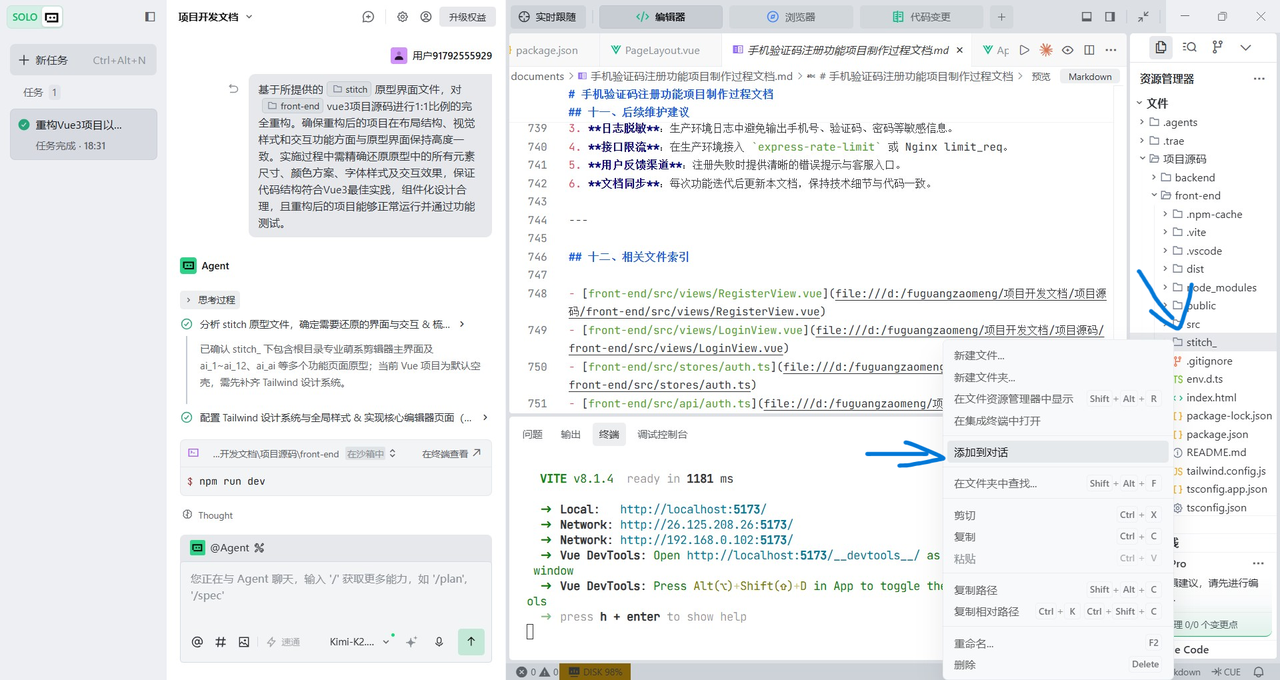The height and width of the screenshot is (680, 1280).
Task: Click the collapse arrows icon
Action: pyautogui.click(x=1143, y=17)
